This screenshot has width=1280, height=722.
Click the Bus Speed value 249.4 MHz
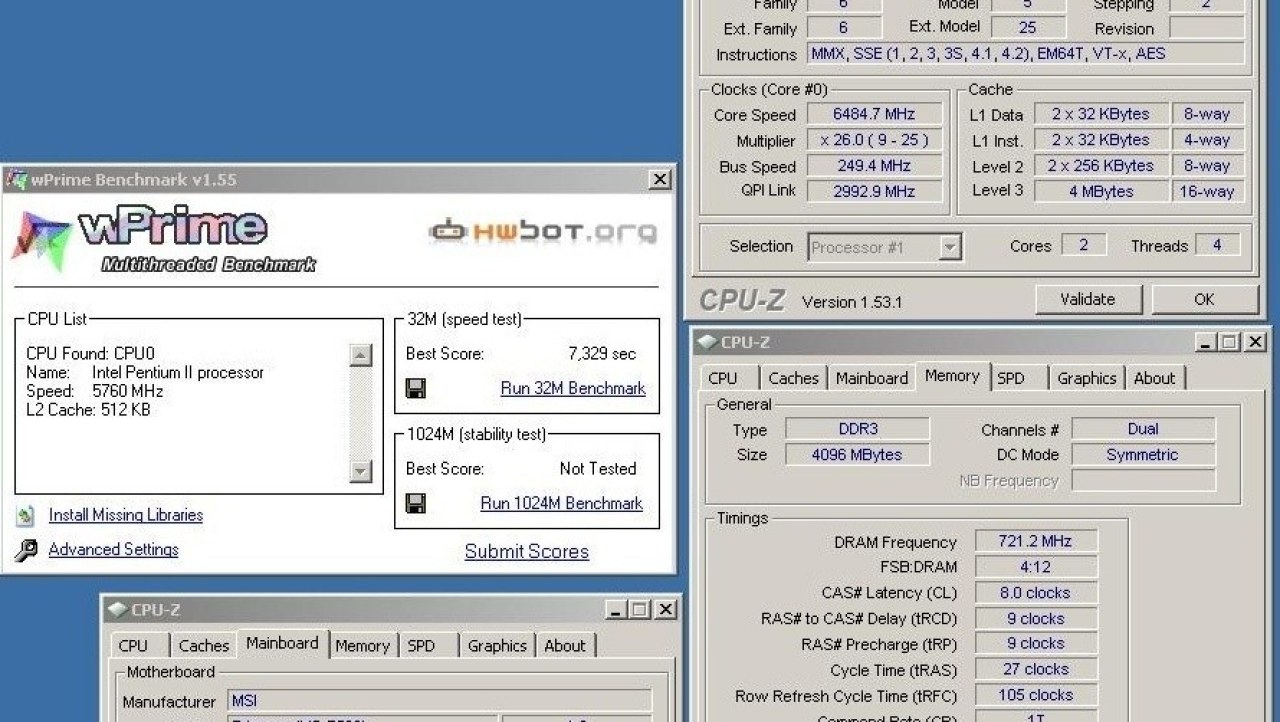point(874,166)
